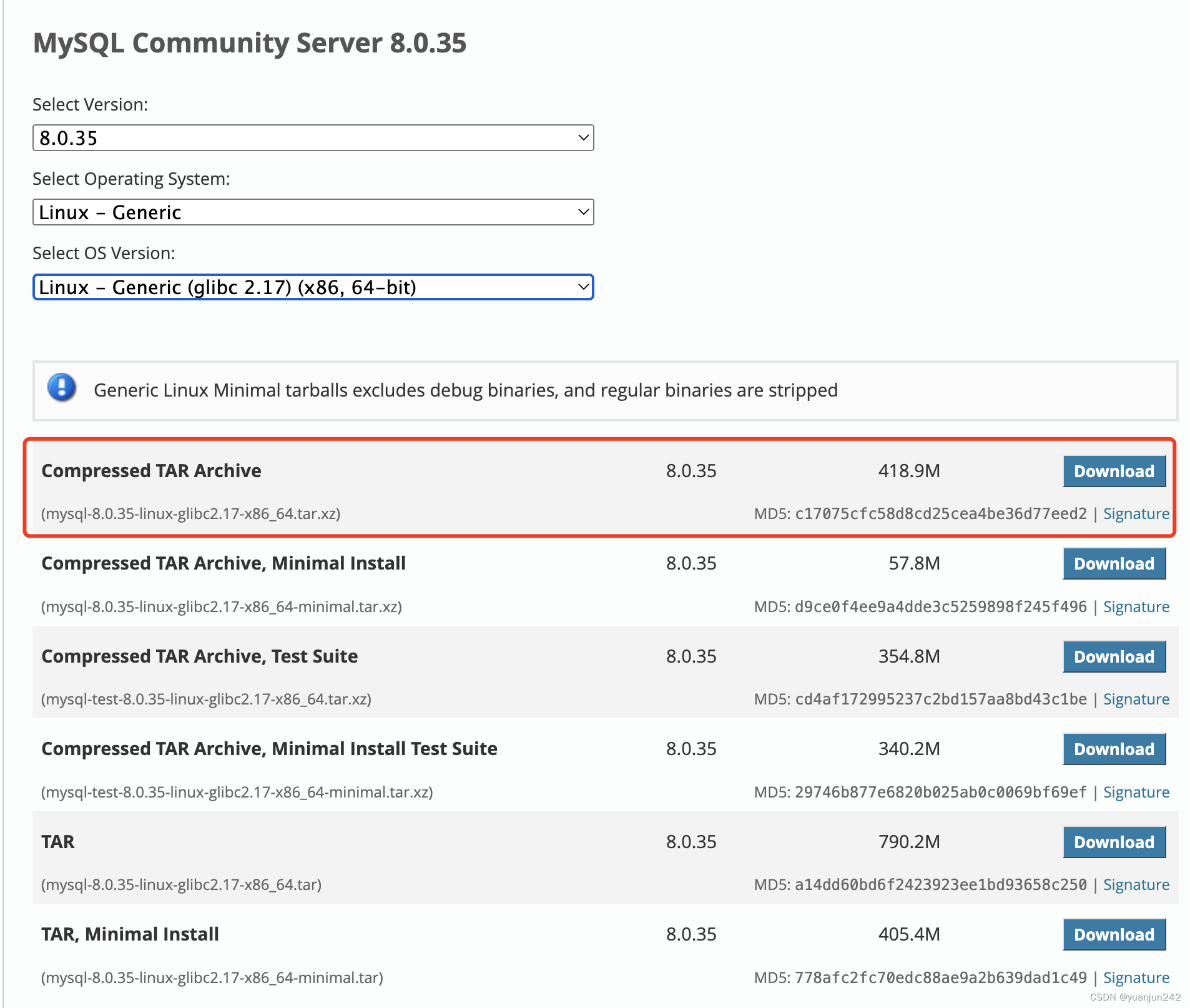The width and height of the screenshot is (1190, 1008).
Task: Click the MD5 hash a14dd60bd6f2423923ee1bd93658c250
Action: pos(941,885)
